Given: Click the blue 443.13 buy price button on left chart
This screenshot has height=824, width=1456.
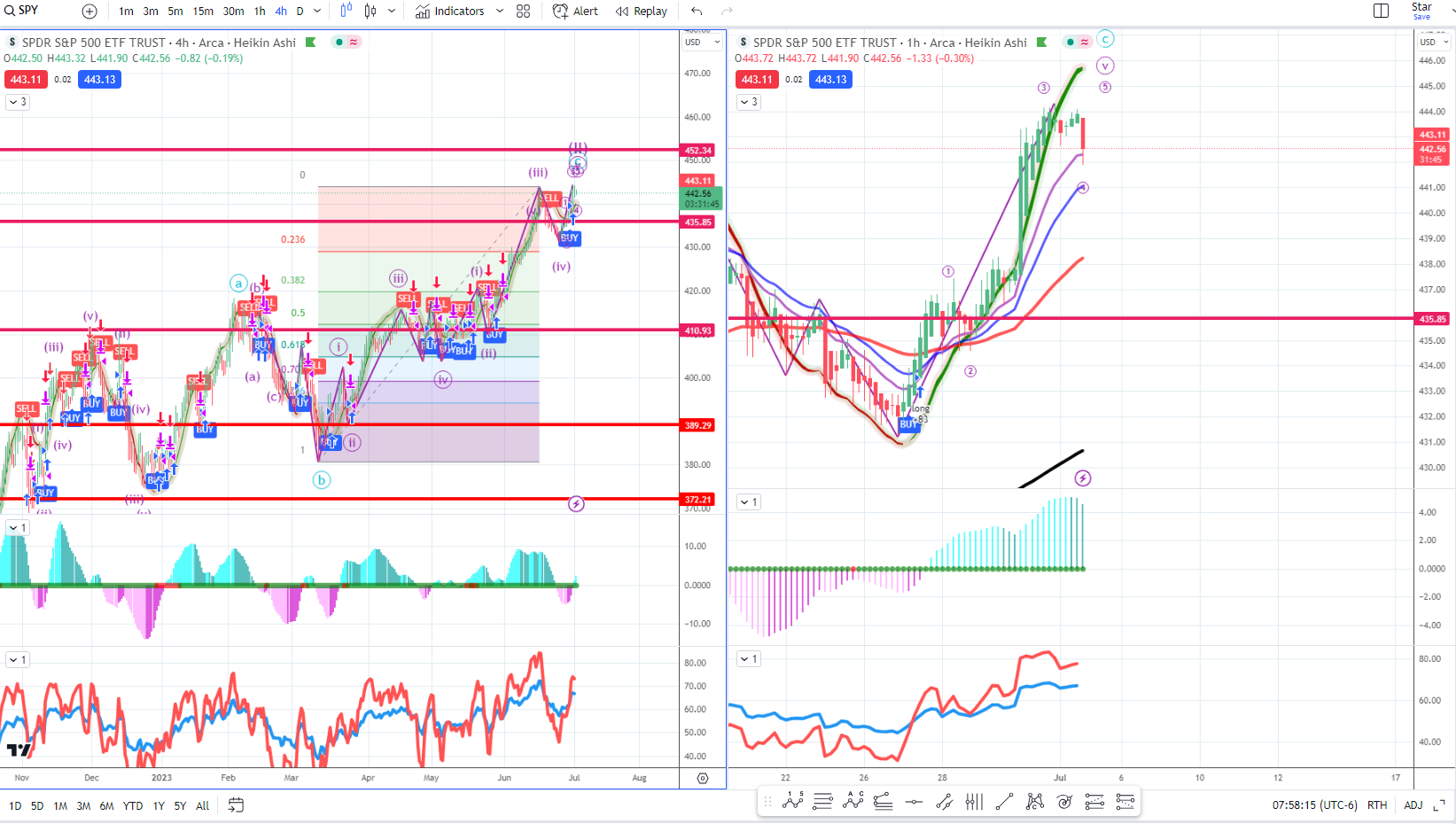Looking at the screenshot, I should point(99,80).
